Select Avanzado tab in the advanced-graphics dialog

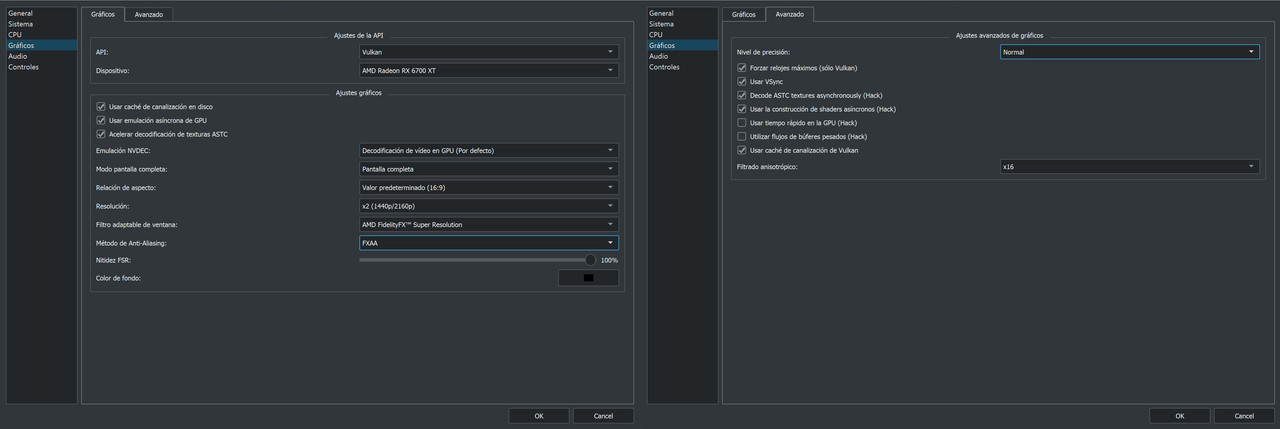(790, 15)
